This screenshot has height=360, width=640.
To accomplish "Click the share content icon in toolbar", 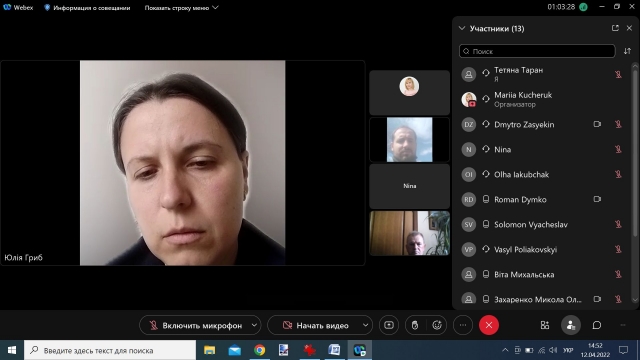I will [389, 325].
